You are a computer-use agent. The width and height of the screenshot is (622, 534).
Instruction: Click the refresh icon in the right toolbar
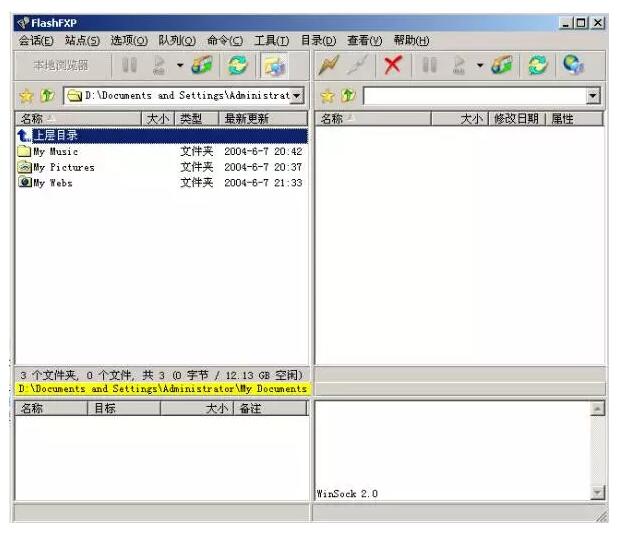[538, 66]
